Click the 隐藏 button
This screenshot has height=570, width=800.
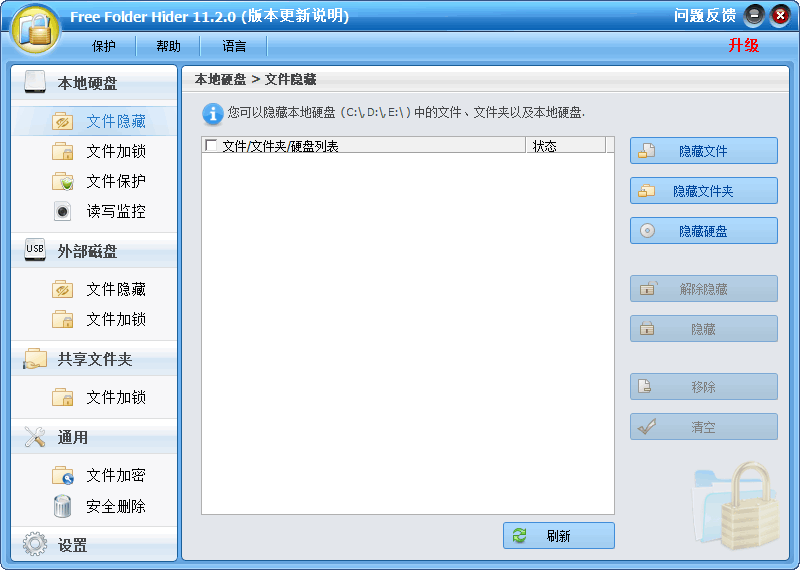pos(704,329)
